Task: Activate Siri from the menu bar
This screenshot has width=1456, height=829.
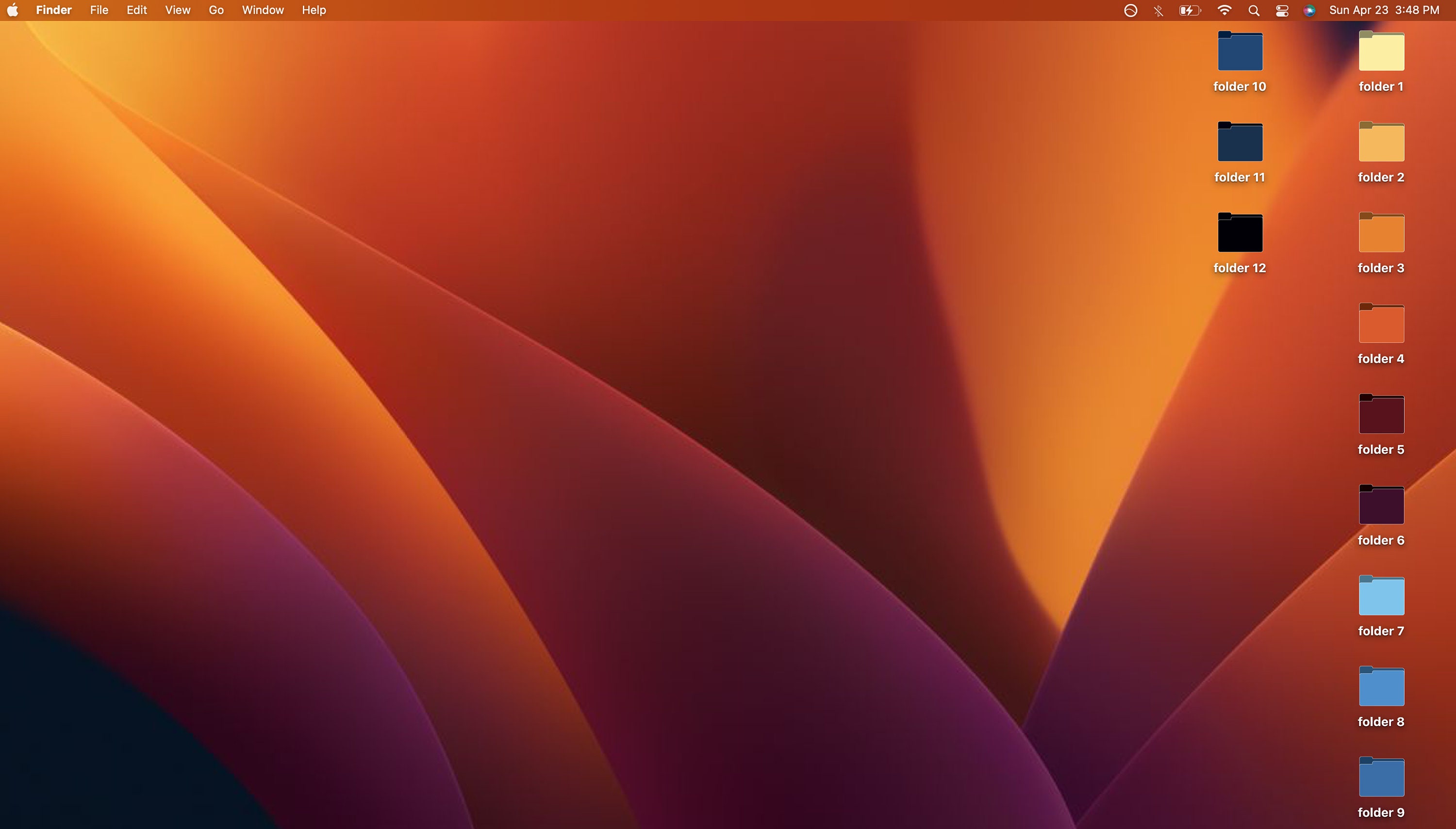Action: [x=1309, y=10]
